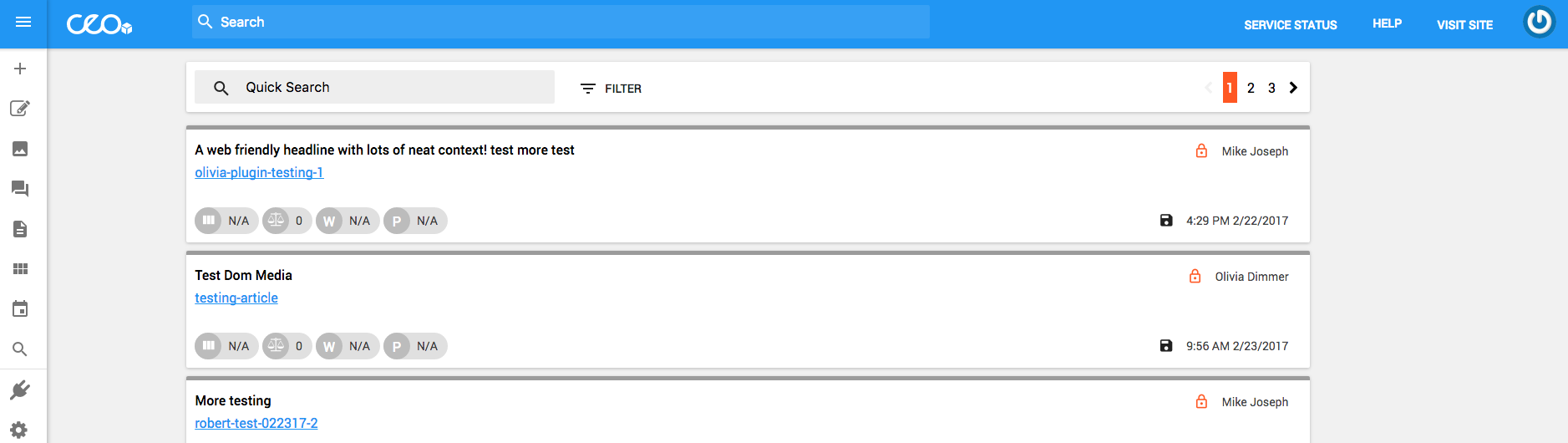
Task: Go to page 2 of results
Action: pos(1251,88)
